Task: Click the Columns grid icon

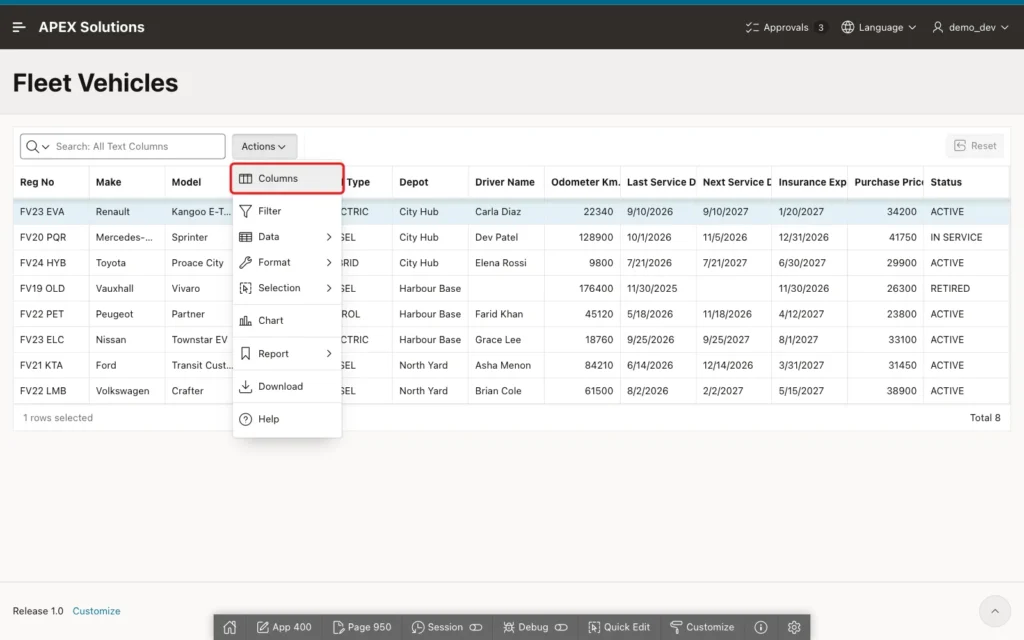Action: click(246, 178)
